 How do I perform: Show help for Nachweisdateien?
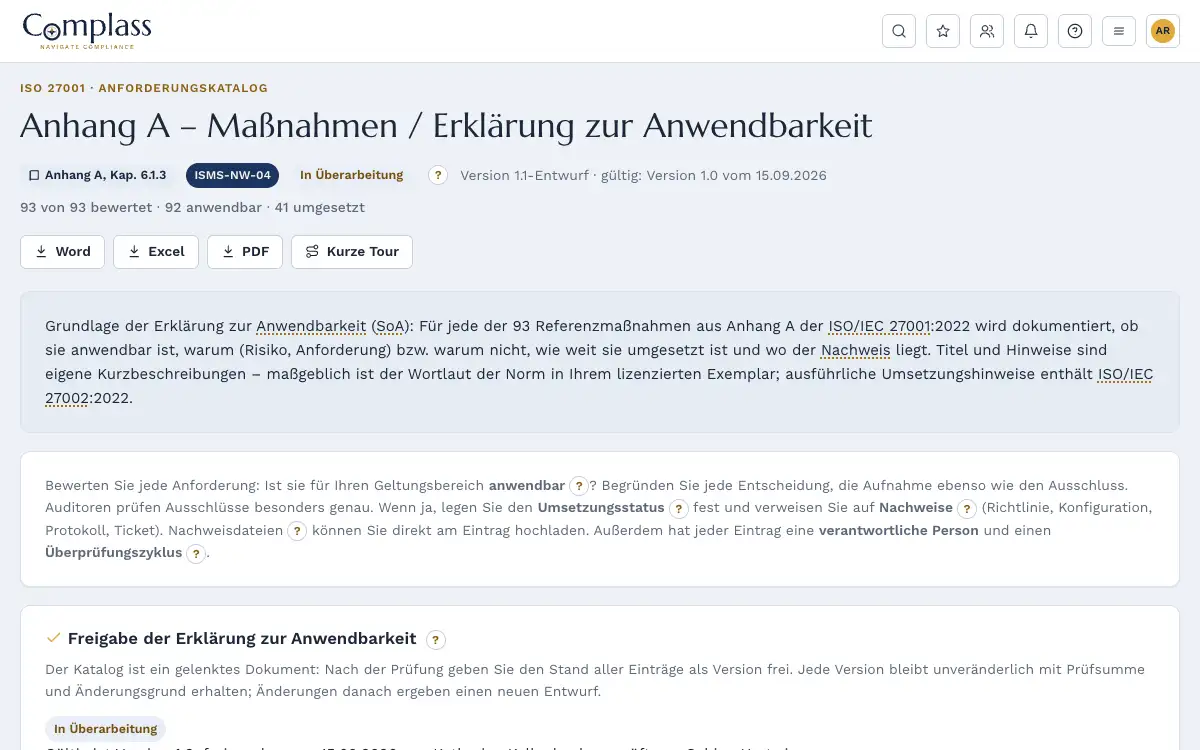(297, 532)
